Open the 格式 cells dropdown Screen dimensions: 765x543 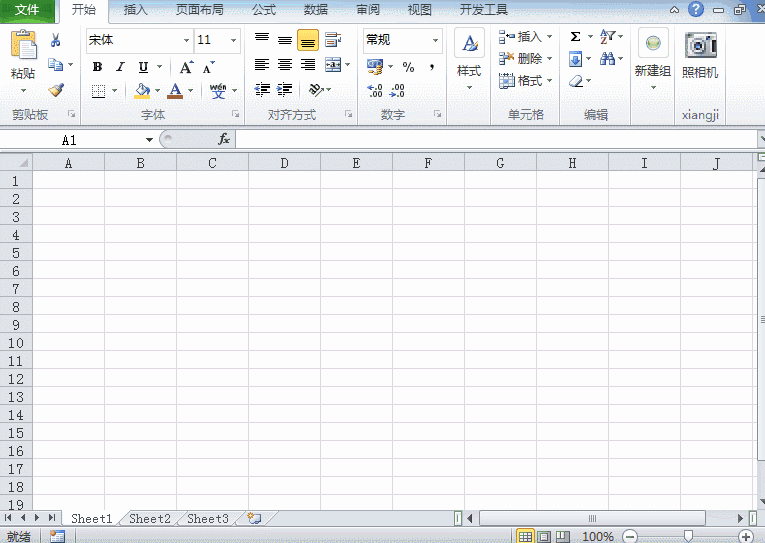click(549, 80)
